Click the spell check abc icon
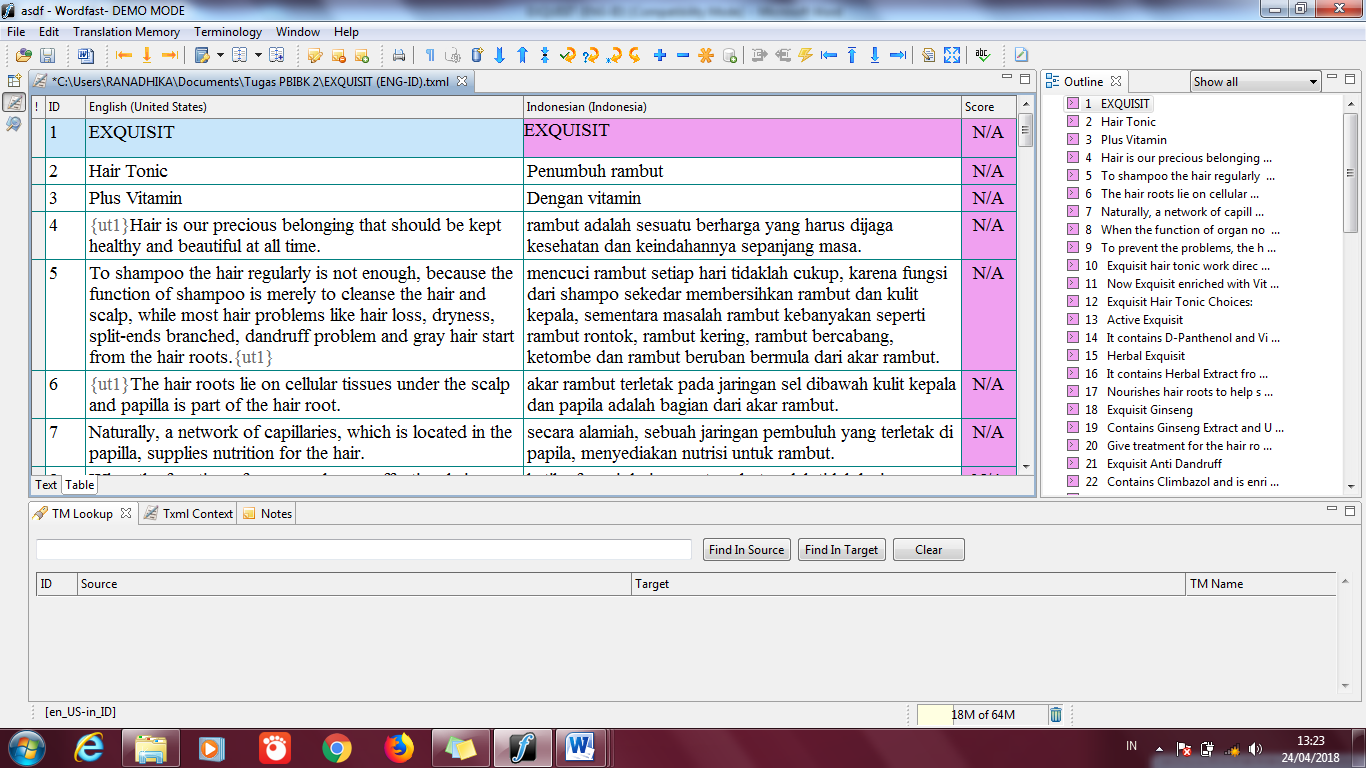The width and height of the screenshot is (1366, 768). [x=983, y=56]
